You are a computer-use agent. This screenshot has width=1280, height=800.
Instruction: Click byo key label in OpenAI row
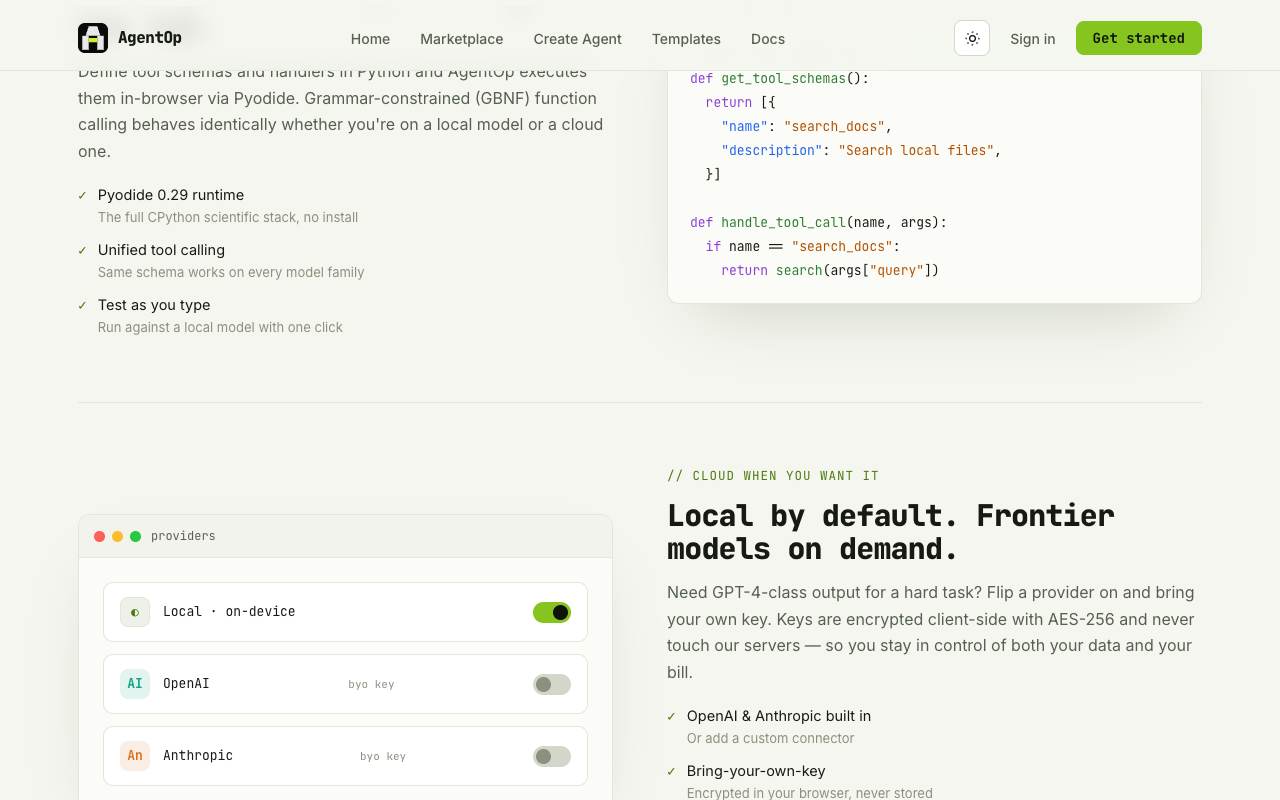(371, 685)
